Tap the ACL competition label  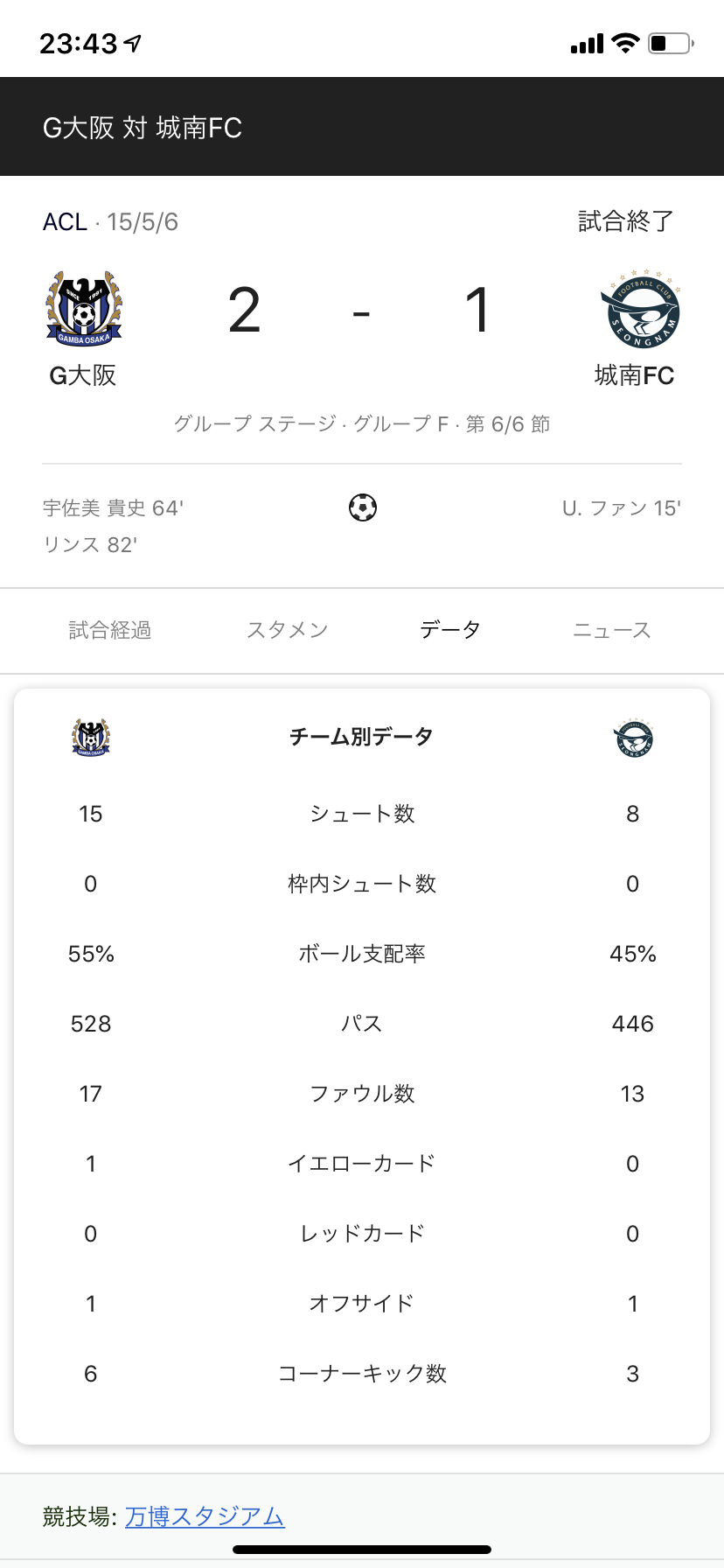(65, 222)
